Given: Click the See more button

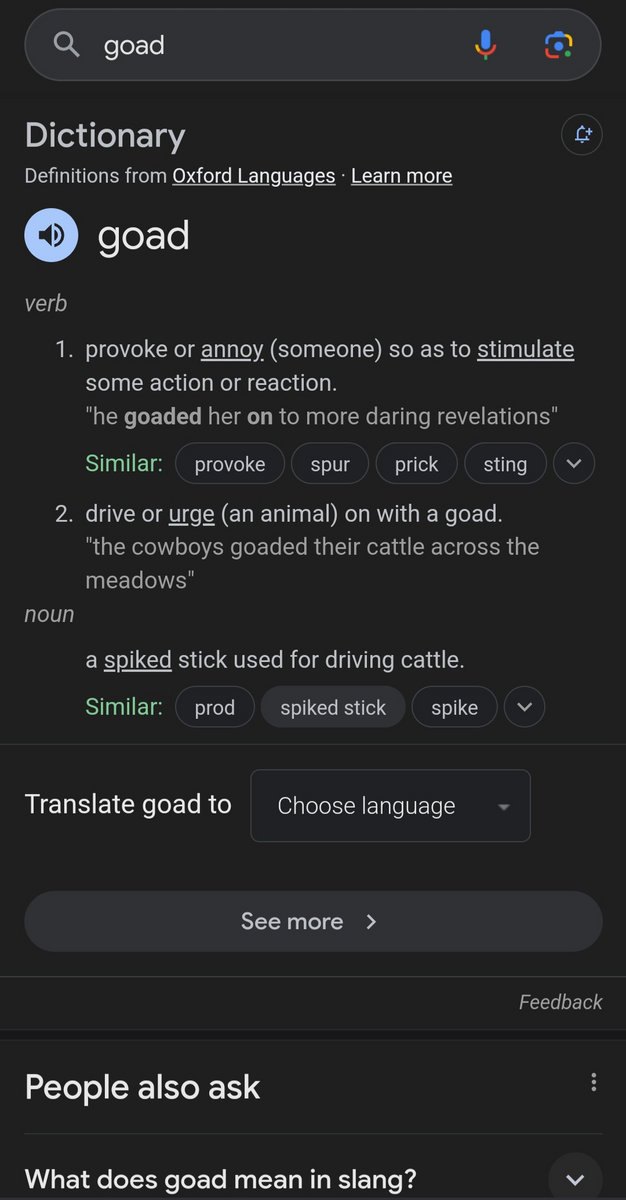Looking at the screenshot, I should click(313, 921).
